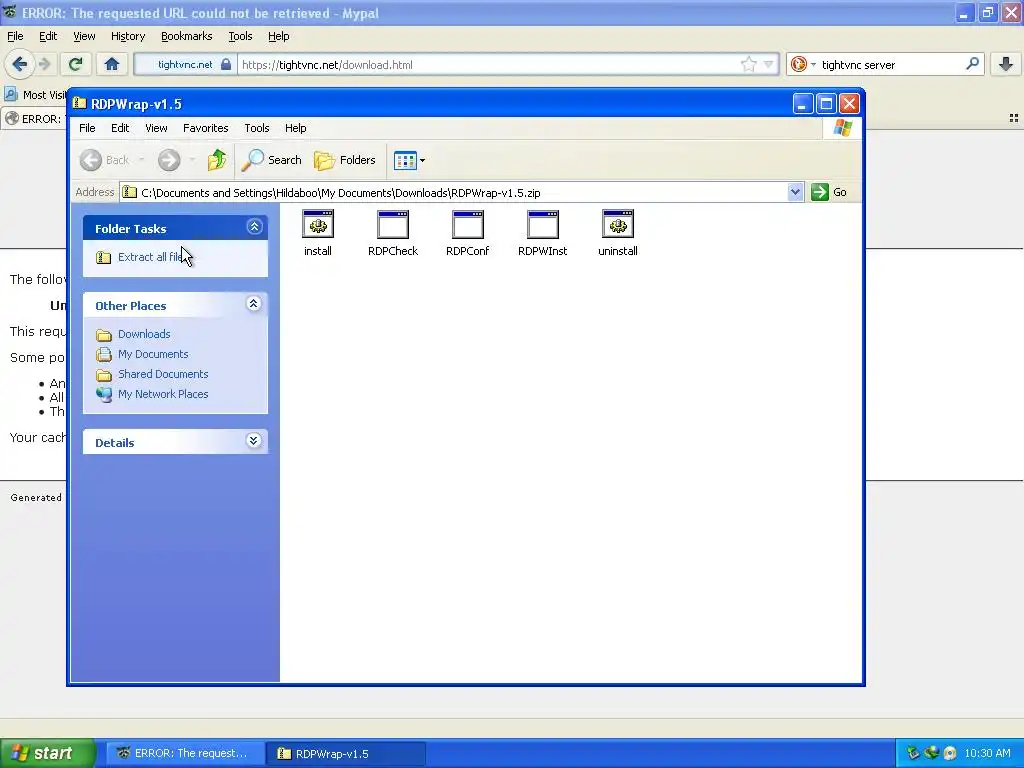The height and width of the screenshot is (768, 1024).
Task: Click the tab groups icon in Mypal
Action: [x=1014, y=118]
